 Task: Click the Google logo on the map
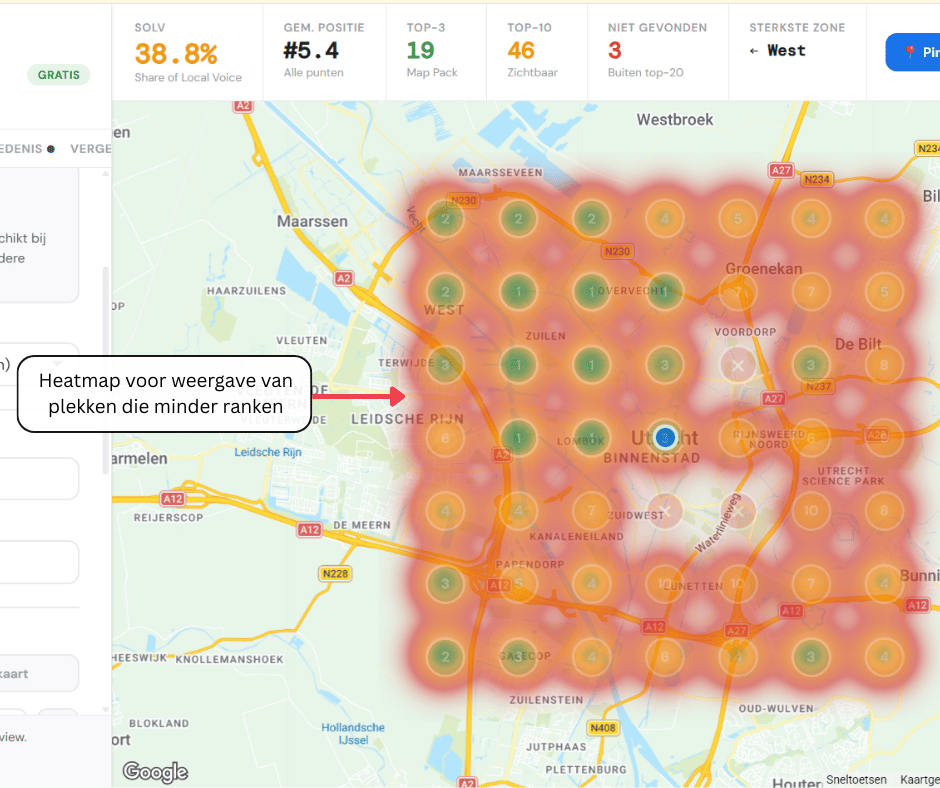[155, 771]
